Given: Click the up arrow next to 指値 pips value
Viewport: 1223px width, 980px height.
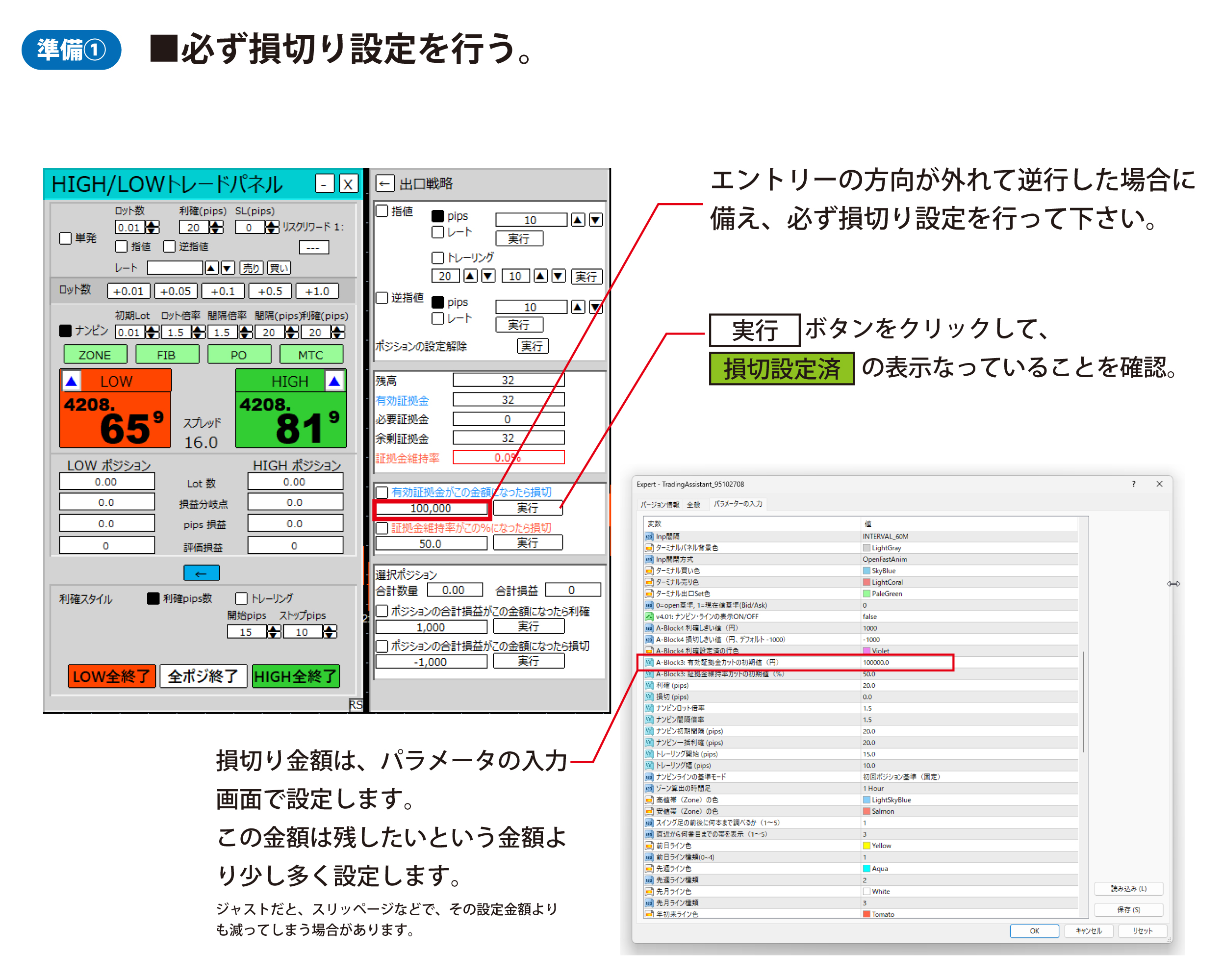Looking at the screenshot, I should click(578, 220).
